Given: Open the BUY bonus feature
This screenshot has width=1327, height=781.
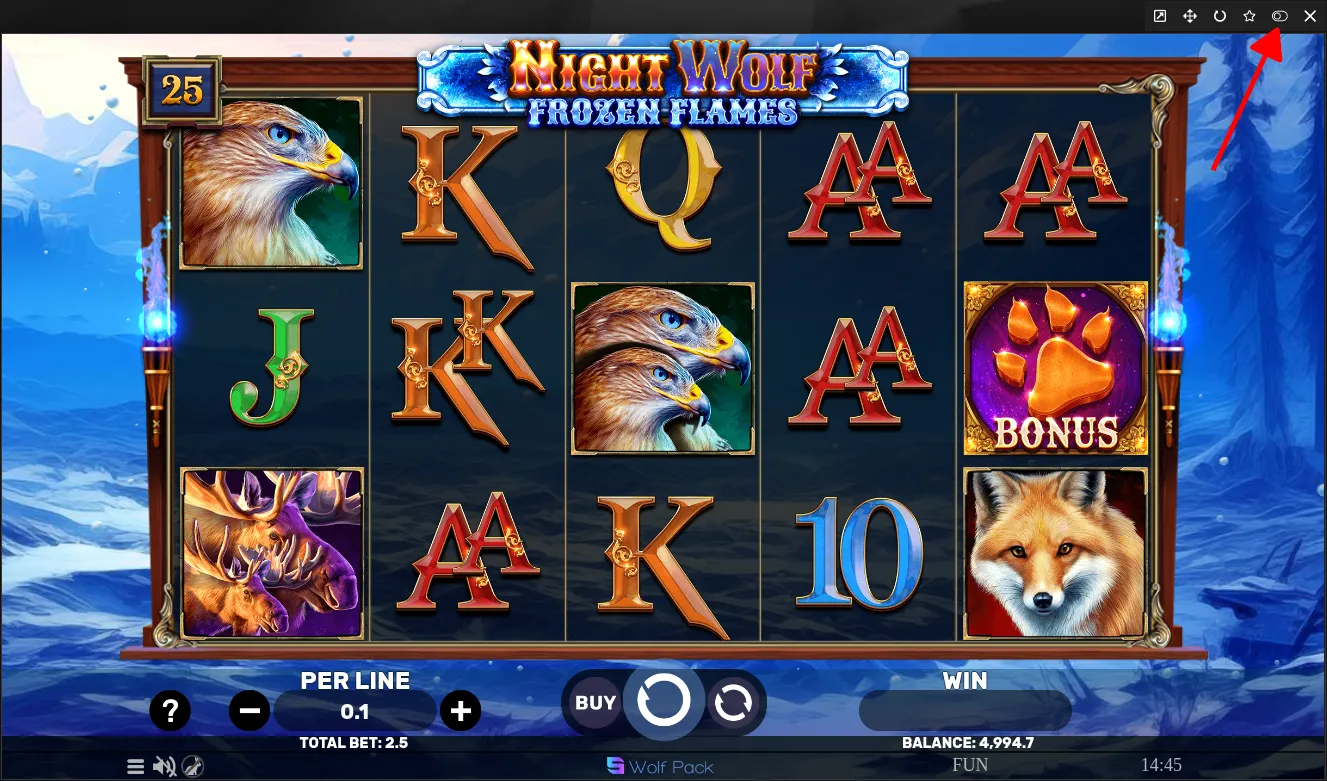Looking at the screenshot, I should [595, 703].
